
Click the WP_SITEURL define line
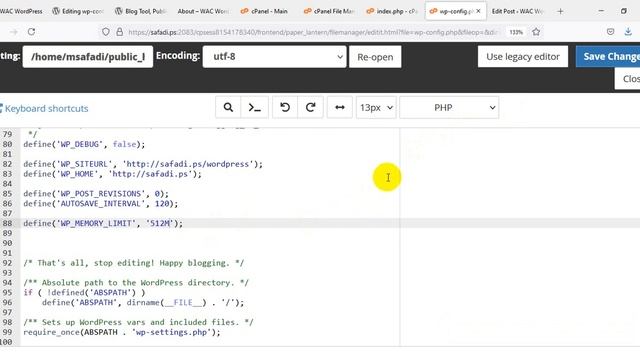pos(143,164)
